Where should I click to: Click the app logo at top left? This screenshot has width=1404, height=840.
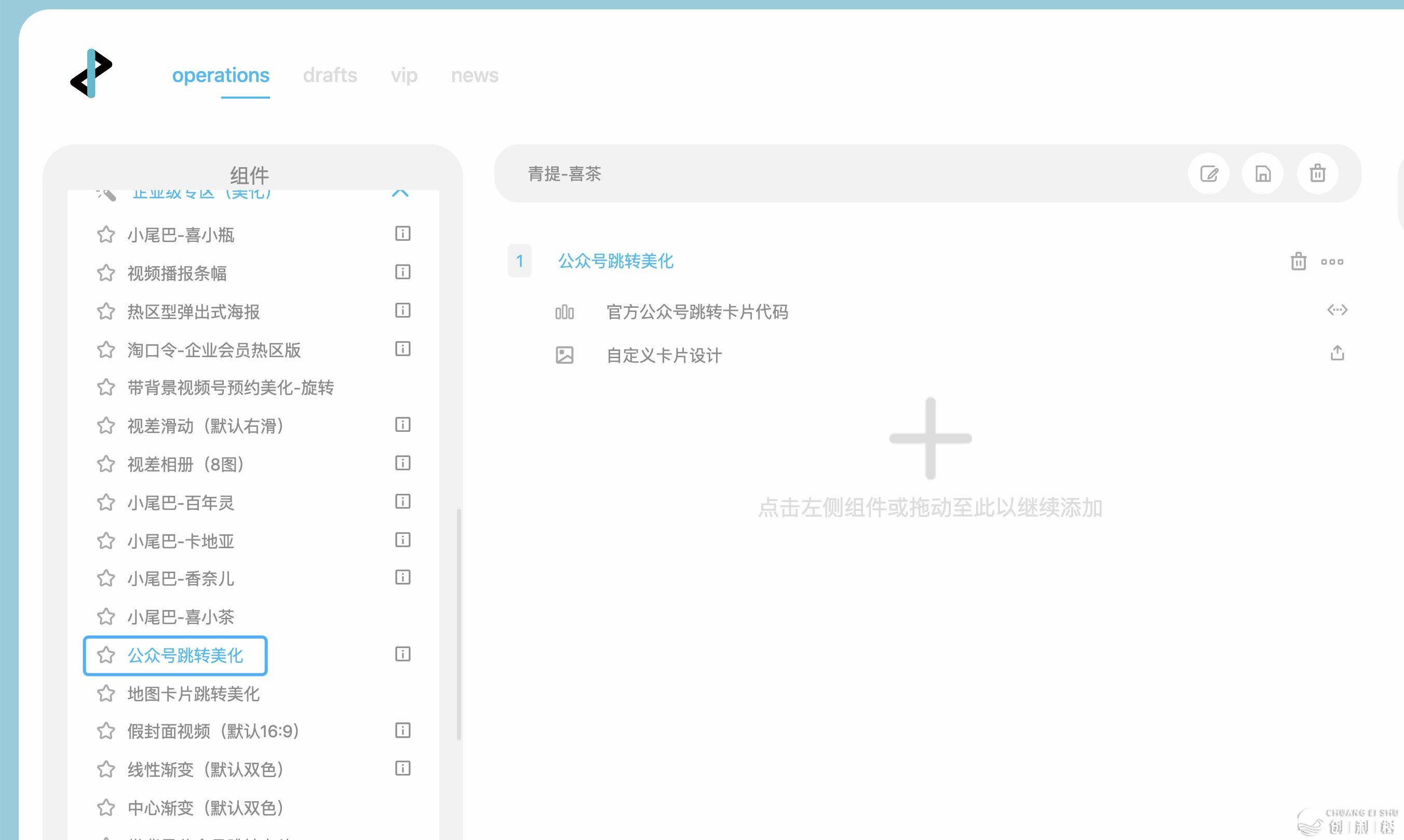coord(91,74)
